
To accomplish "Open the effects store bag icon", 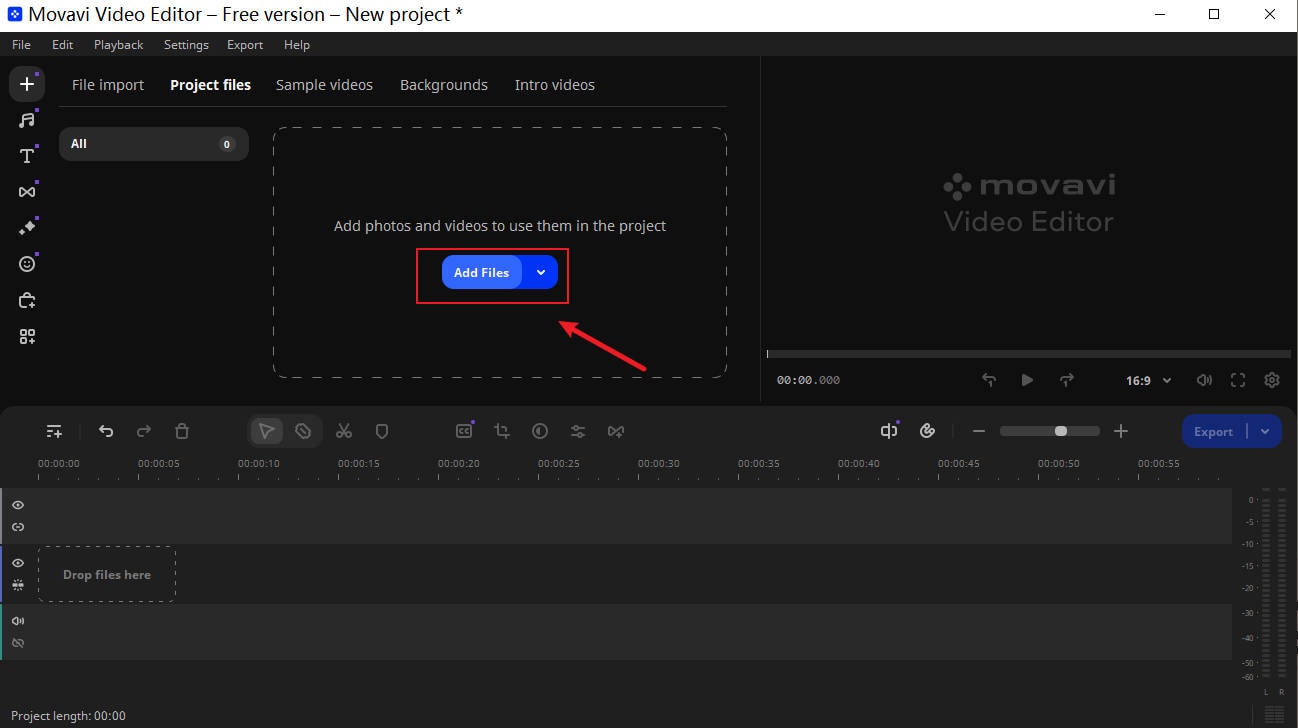I will (27, 300).
